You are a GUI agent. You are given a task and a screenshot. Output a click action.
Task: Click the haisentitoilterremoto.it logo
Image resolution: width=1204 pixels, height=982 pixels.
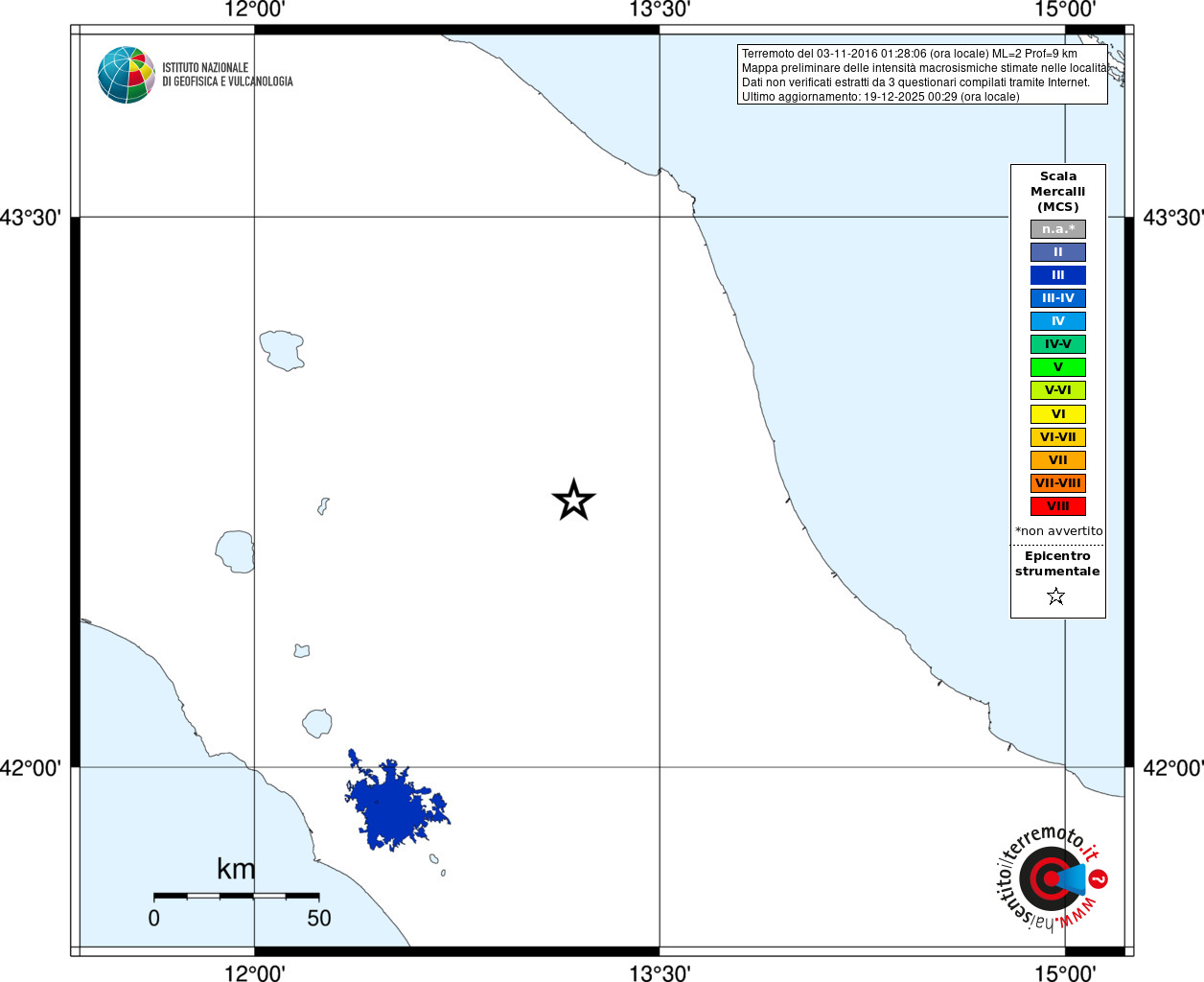(1053, 877)
